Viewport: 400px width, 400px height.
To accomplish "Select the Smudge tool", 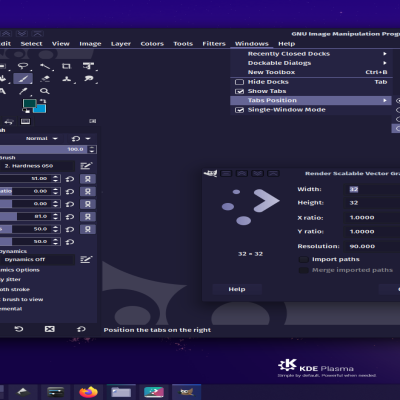I will coord(88,79).
